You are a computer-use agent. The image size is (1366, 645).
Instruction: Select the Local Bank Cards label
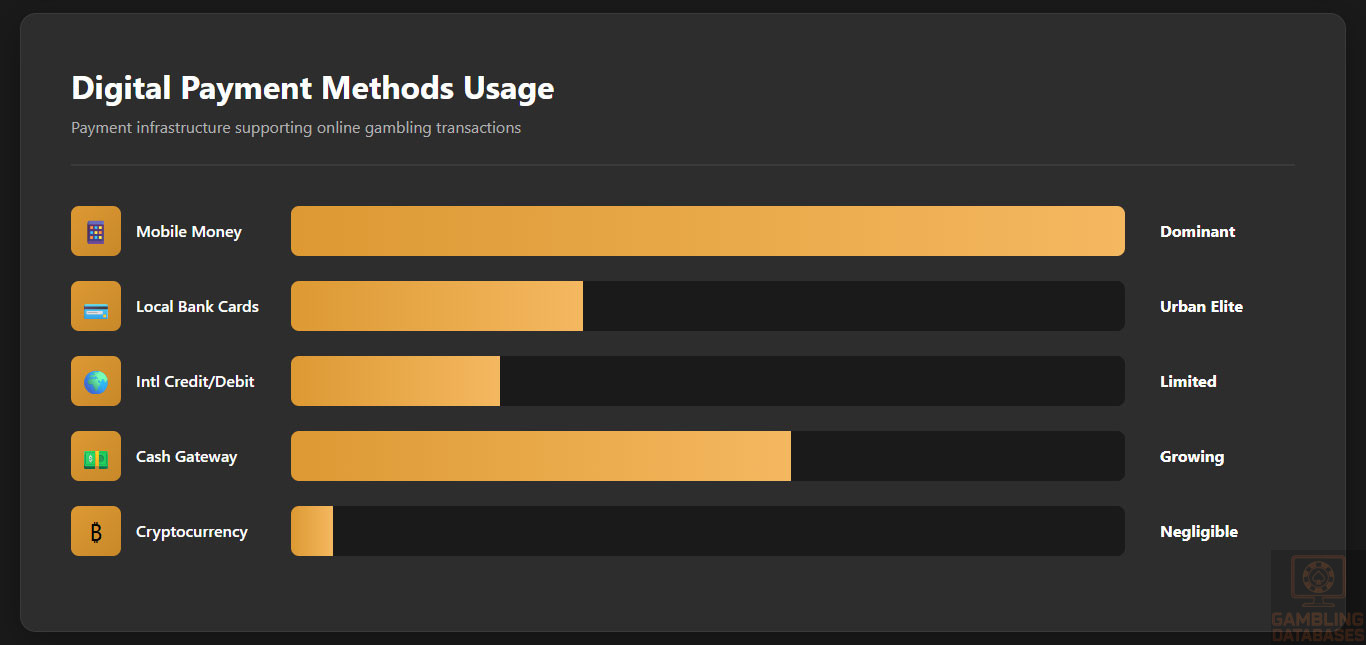click(197, 307)
